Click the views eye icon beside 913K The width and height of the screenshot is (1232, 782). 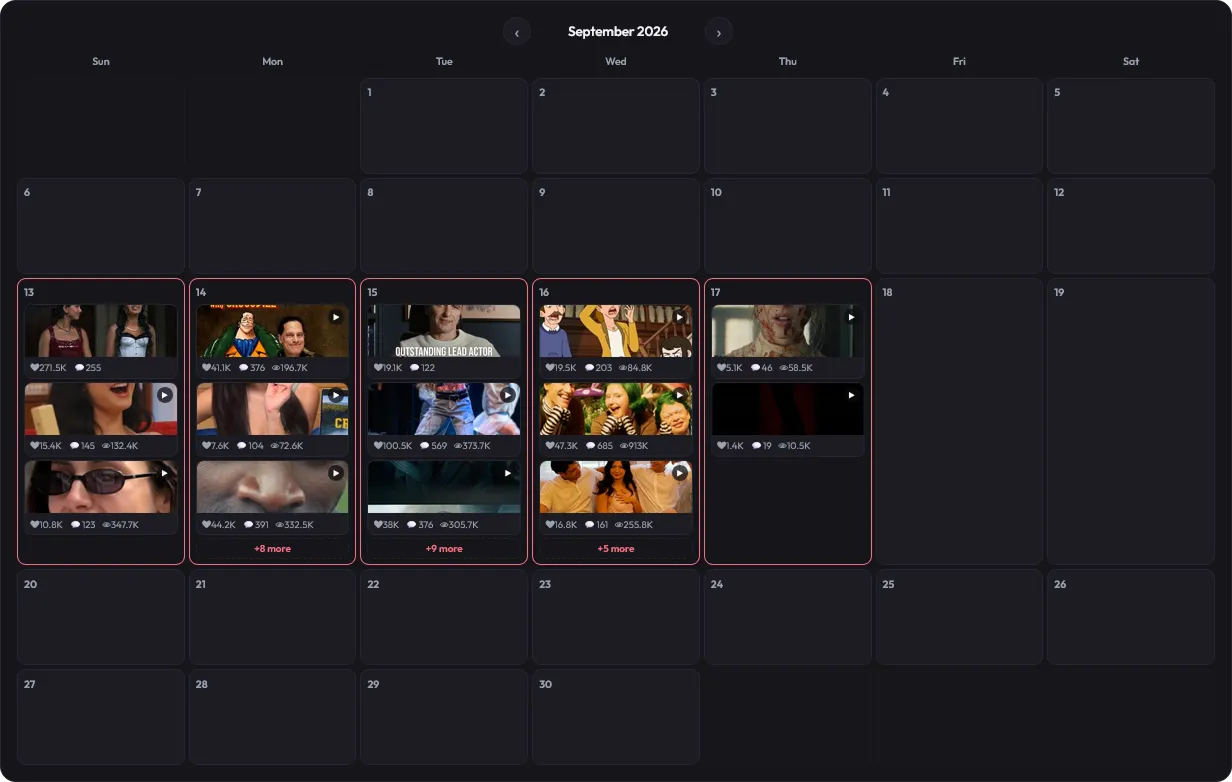coord(623,446)
